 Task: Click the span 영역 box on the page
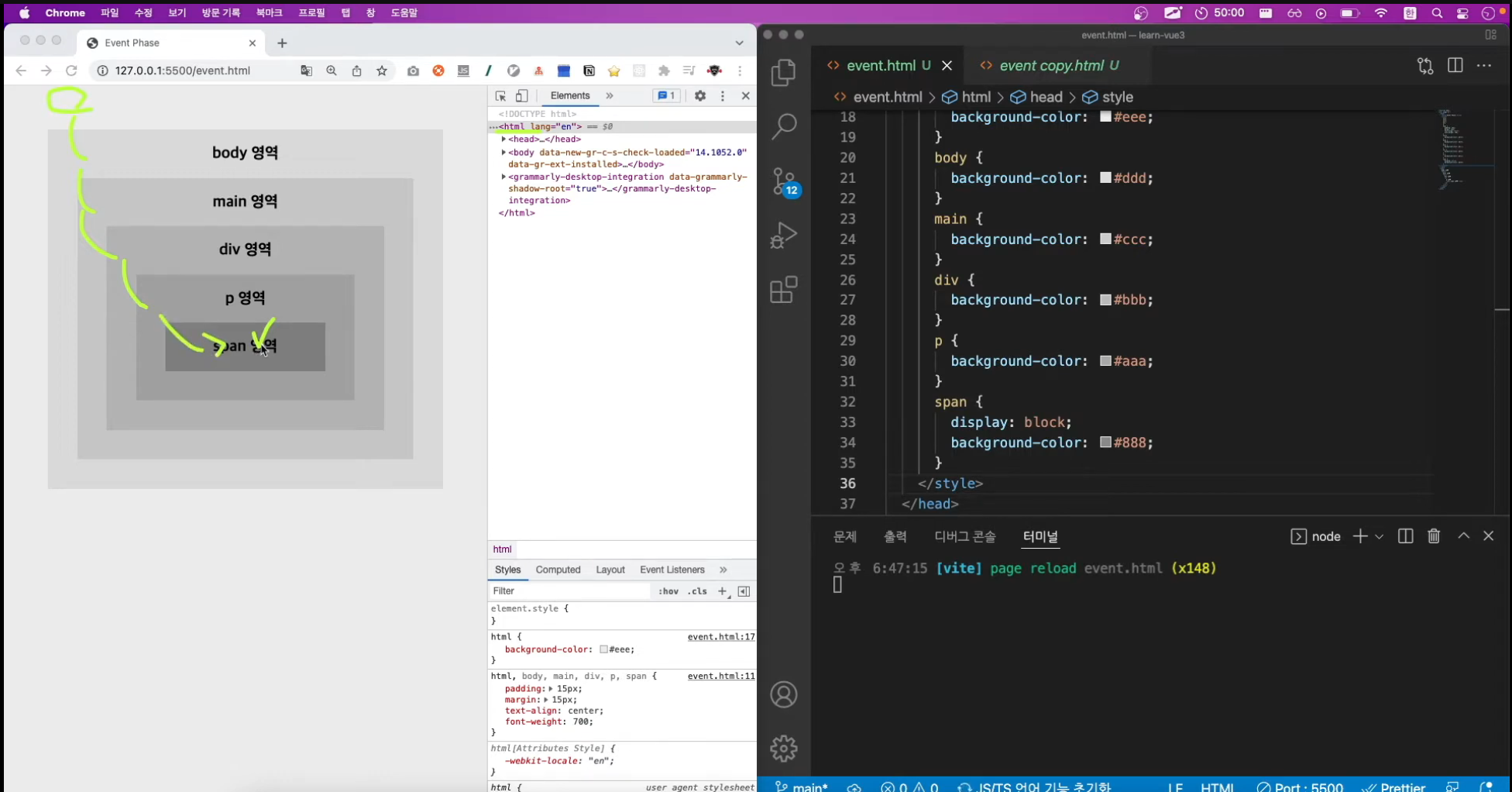(x=245, y=346)
